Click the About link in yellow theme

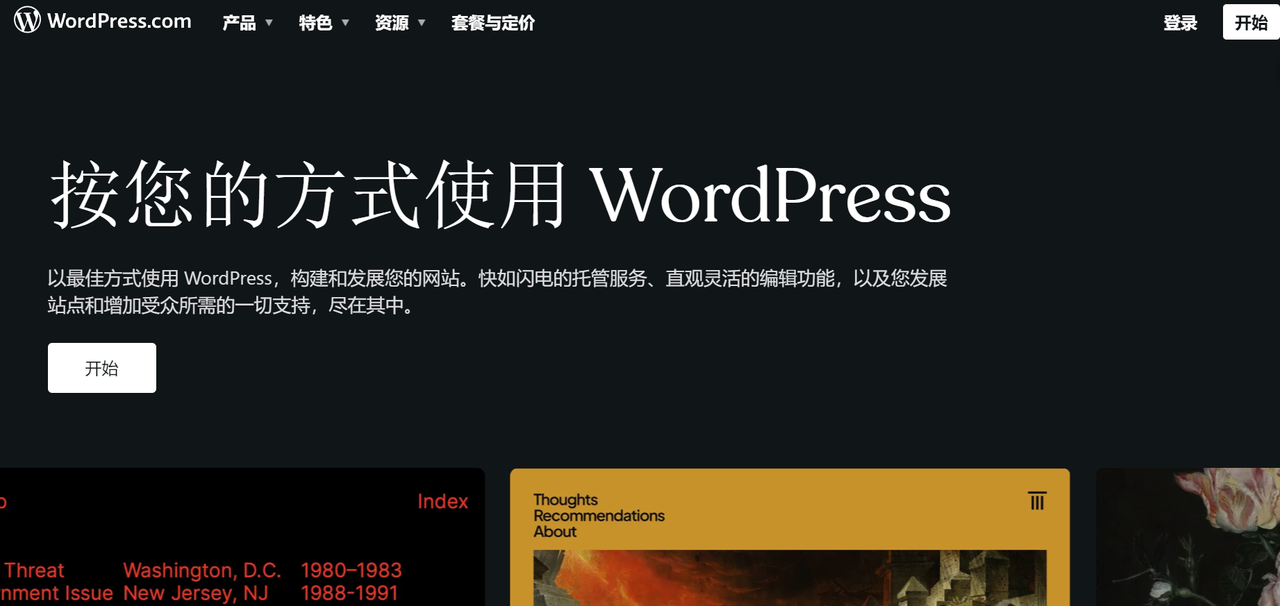pos(555,532)
